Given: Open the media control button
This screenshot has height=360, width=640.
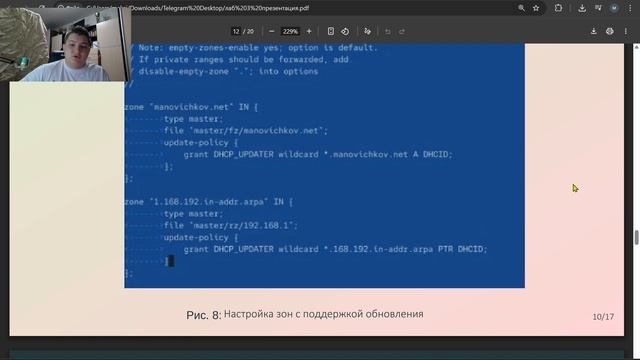Looking at the screenshot, I should point(598,8).
